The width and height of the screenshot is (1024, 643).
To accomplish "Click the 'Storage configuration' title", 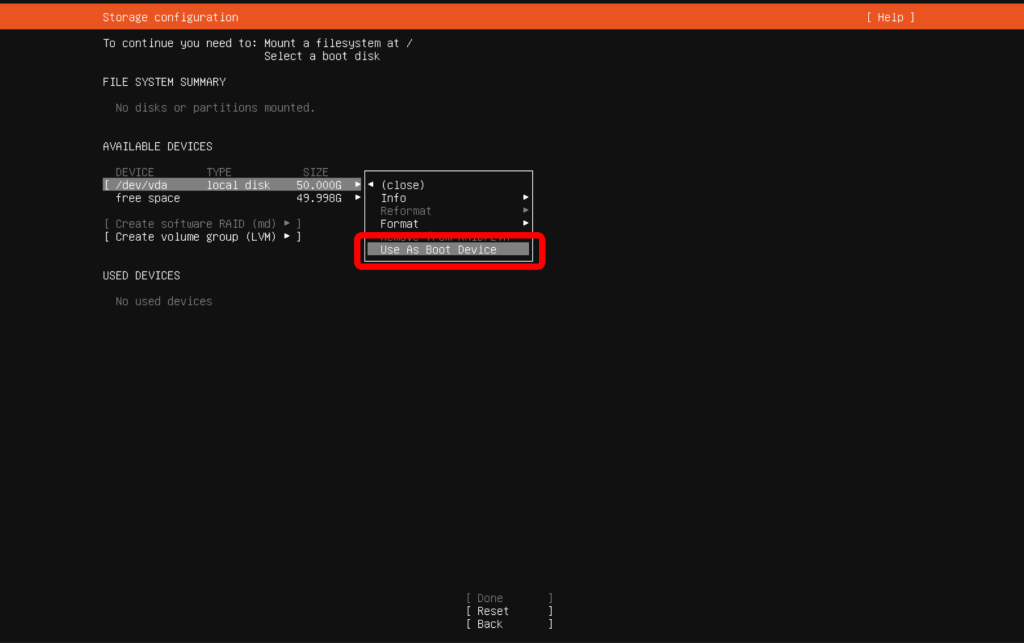I will coord(170,17).
